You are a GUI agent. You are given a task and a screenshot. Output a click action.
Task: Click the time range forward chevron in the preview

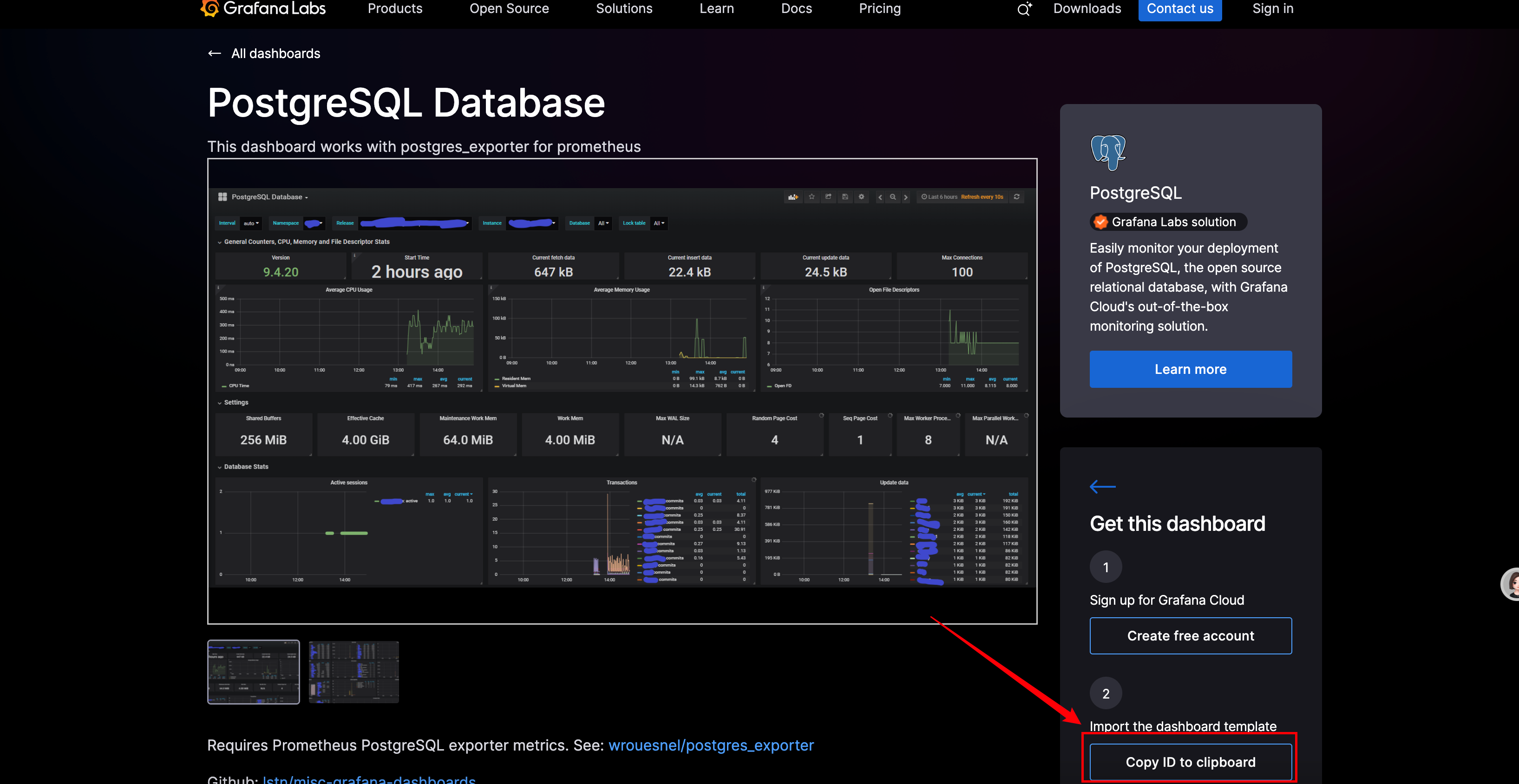(x=906, y=197)
